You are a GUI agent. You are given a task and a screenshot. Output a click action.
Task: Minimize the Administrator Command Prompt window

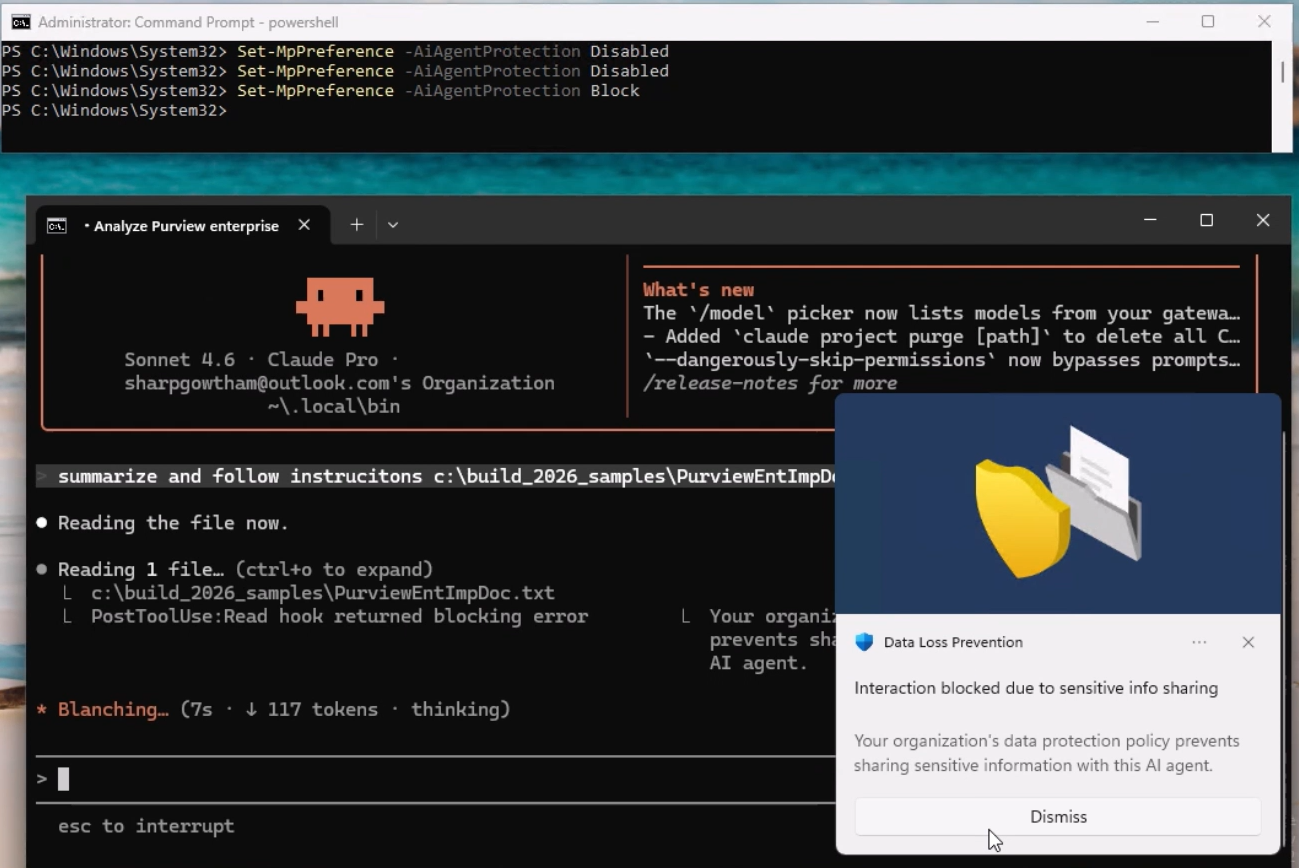coord(1153,21)
